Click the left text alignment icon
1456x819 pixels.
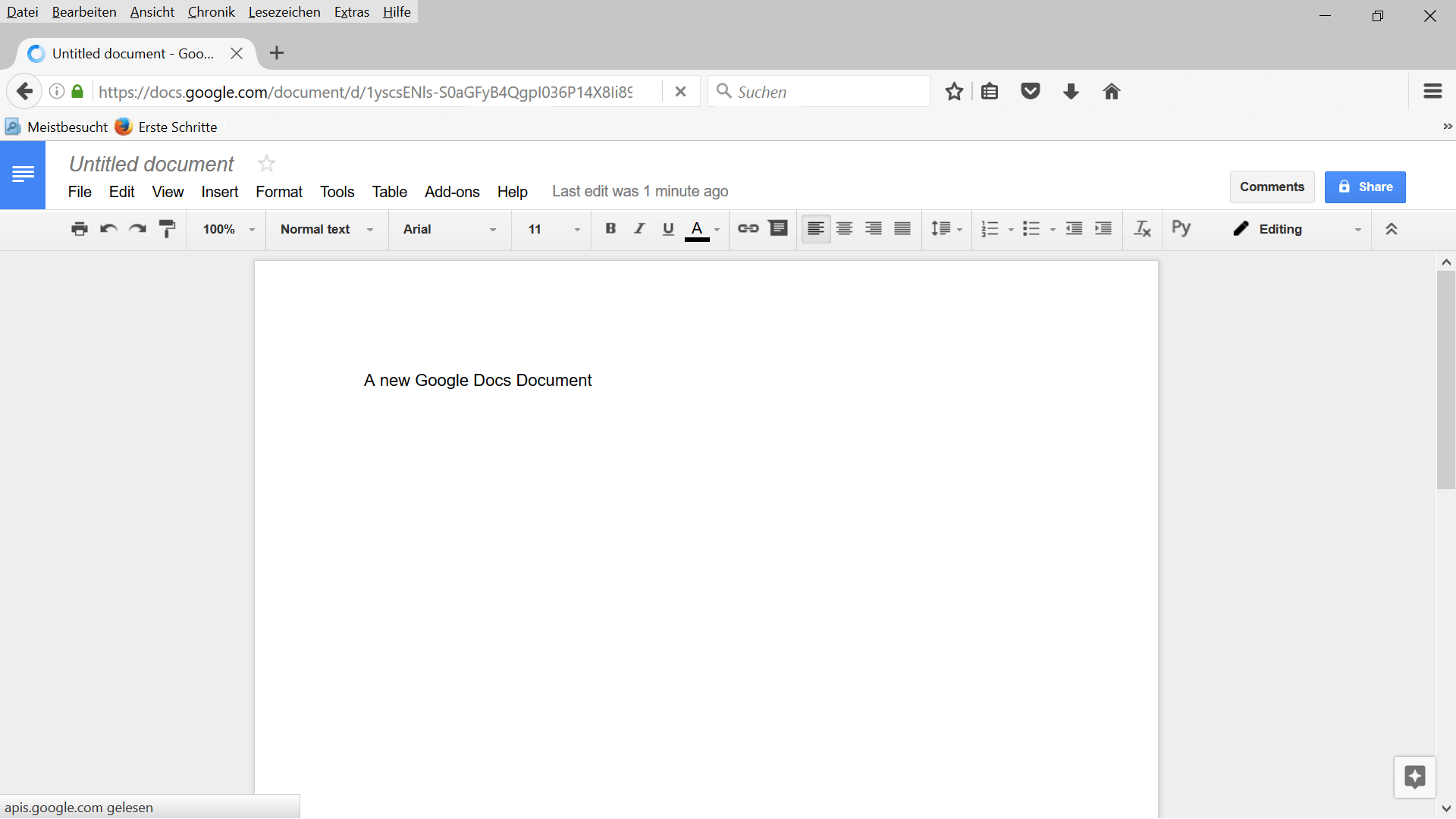point(816,229)
